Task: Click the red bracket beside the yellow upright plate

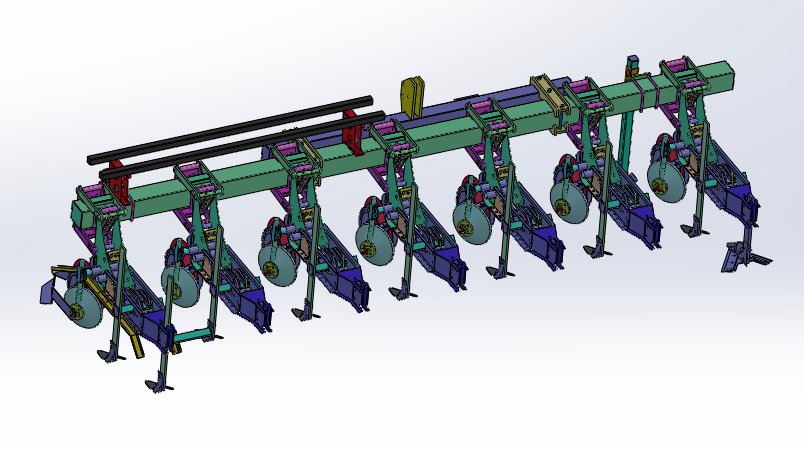Action: pos(353,134)
